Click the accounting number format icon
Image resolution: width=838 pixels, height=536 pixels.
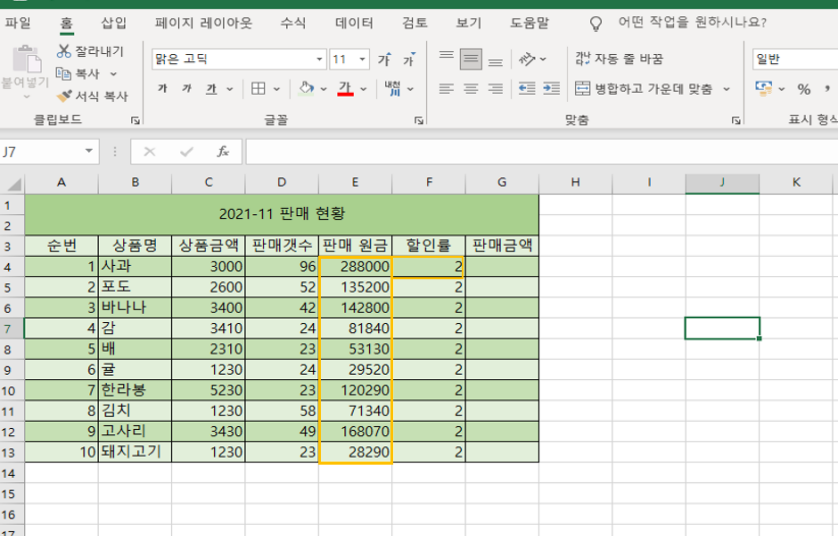pyautogui.click(x=763, y=88)
